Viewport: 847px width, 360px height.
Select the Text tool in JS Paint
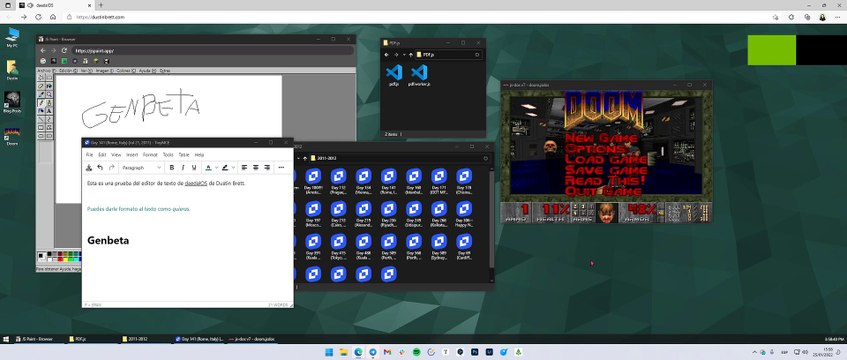[49, 111]
